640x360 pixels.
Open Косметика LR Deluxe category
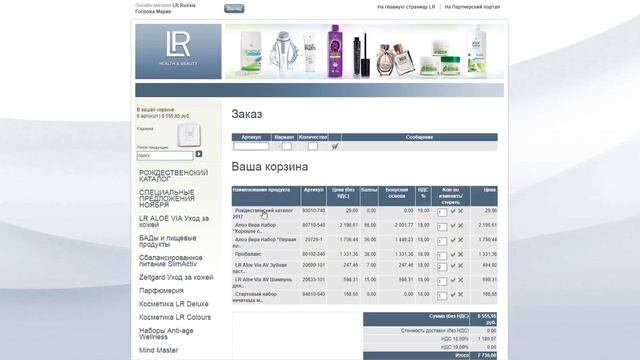(x=173, y=304)
